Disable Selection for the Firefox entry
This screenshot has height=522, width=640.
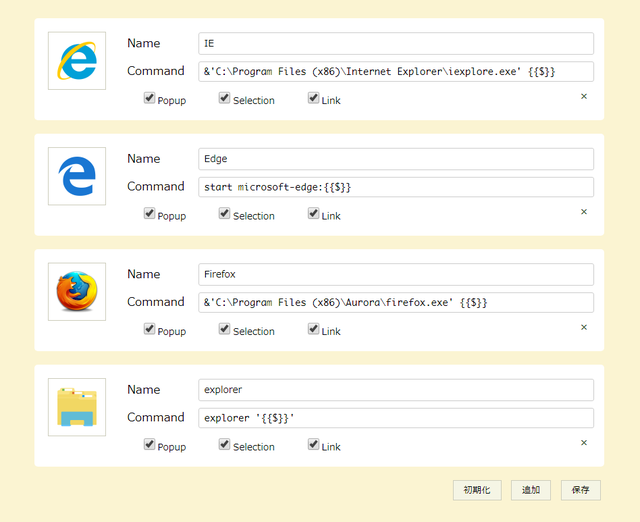(x=224, y=329)
